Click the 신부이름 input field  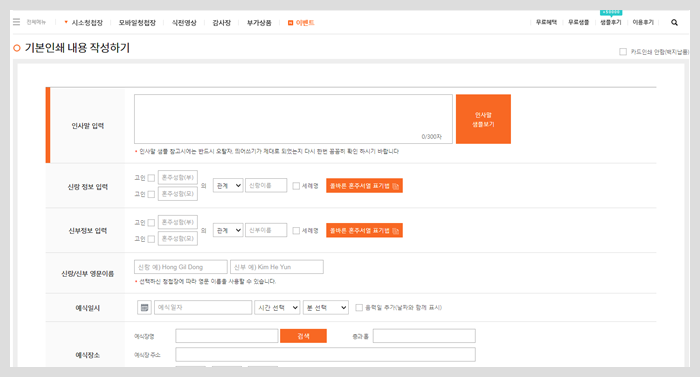pos(266,230)
